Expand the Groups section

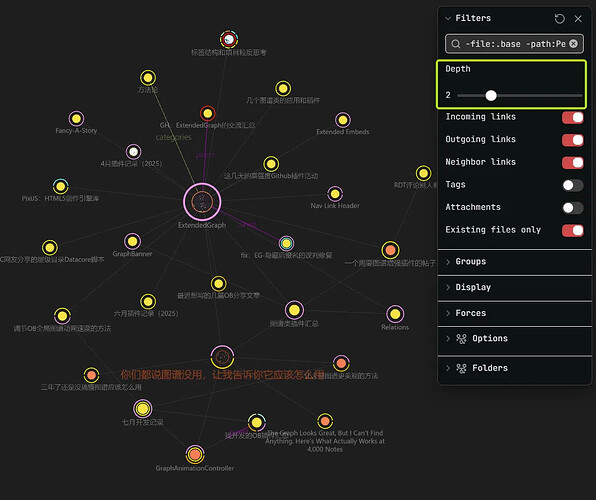point(515,262)
